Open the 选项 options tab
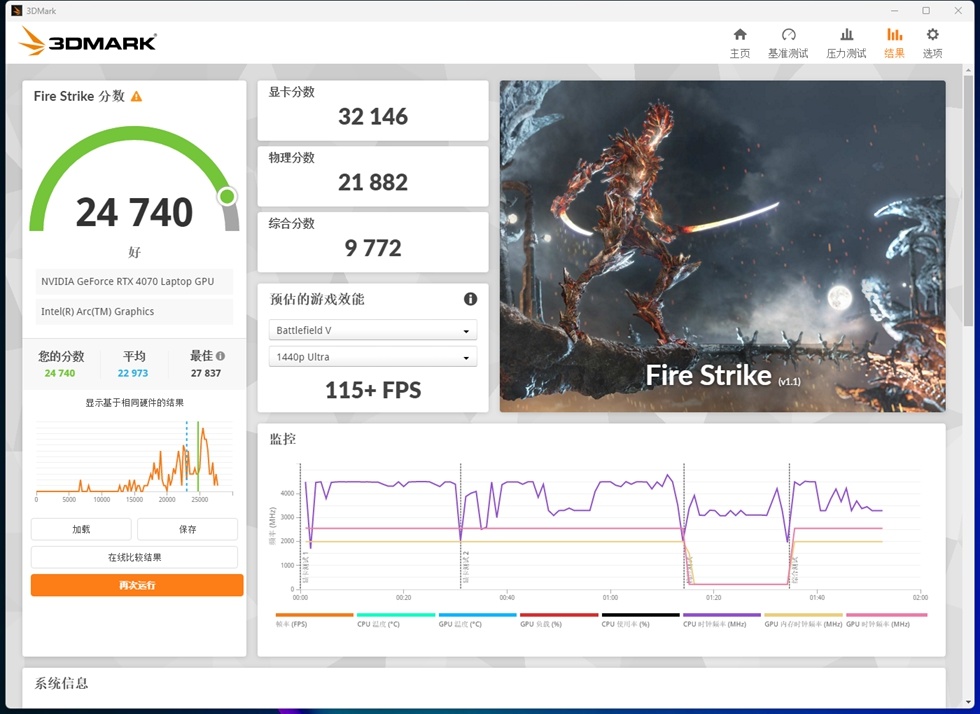 pyautogui.click(x=932, y=43)
